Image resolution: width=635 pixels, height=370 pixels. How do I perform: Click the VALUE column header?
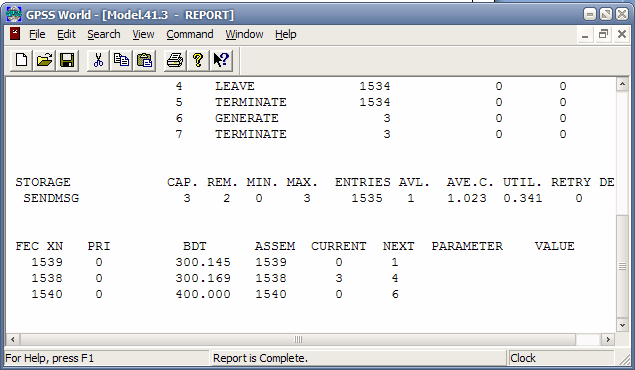pyautogui.click(x=554, y=246)
